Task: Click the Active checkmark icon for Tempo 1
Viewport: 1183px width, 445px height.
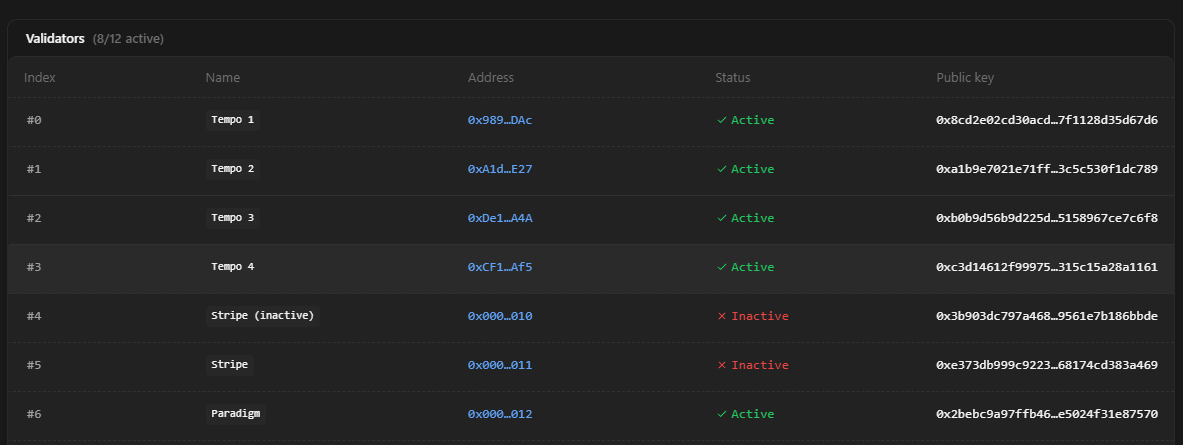Action: point(721,120)
